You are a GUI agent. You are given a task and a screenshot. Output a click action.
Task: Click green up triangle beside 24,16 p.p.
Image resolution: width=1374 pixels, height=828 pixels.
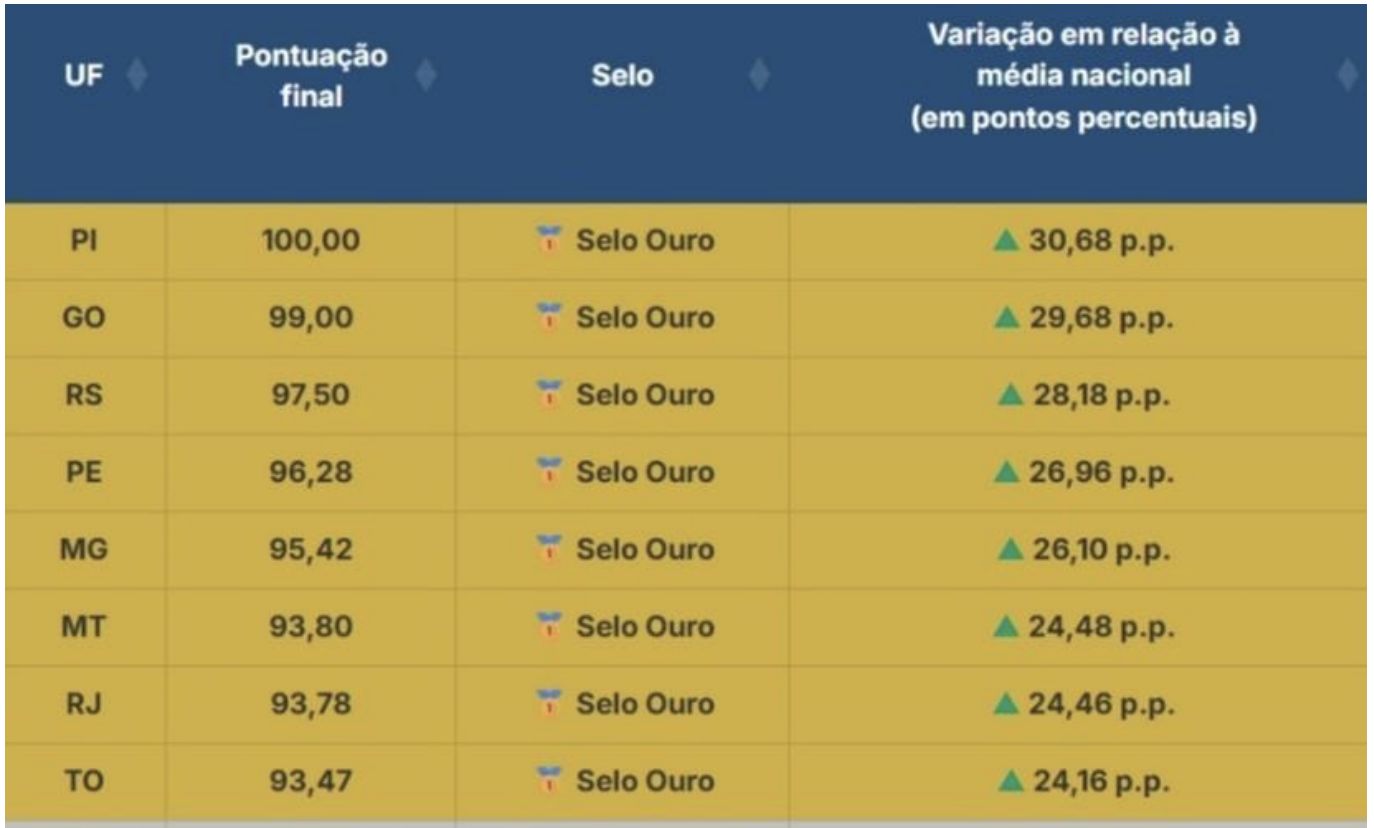coord(1011,780)
